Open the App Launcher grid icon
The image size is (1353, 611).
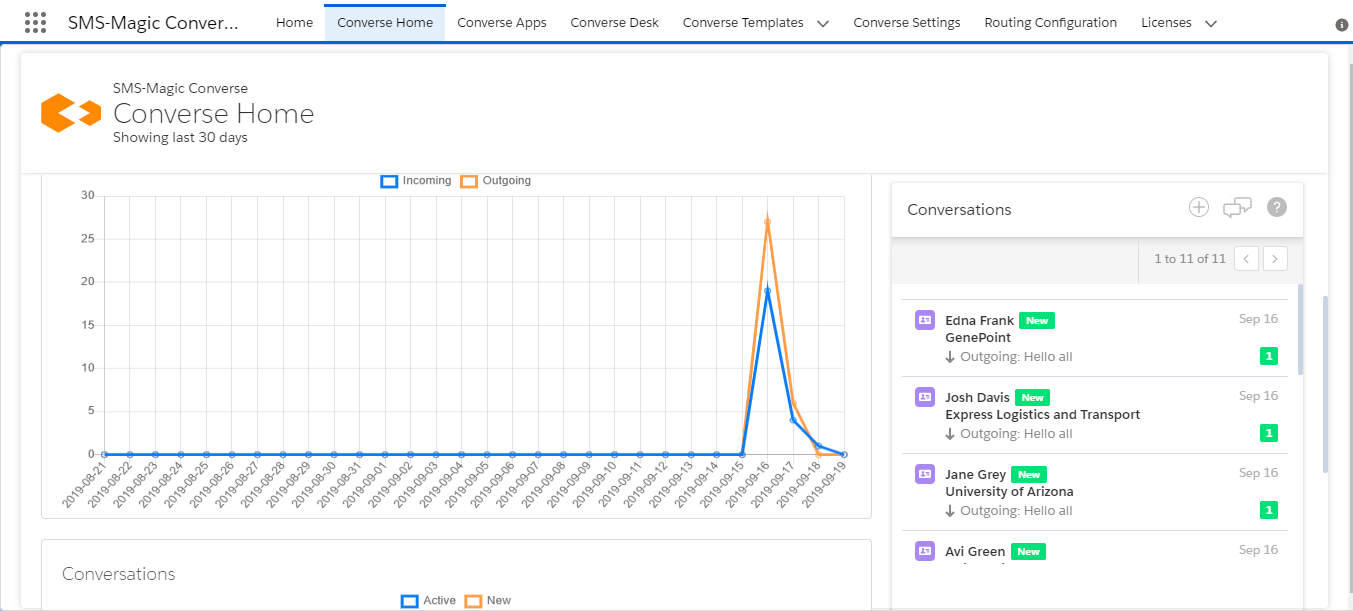point(35,22)
